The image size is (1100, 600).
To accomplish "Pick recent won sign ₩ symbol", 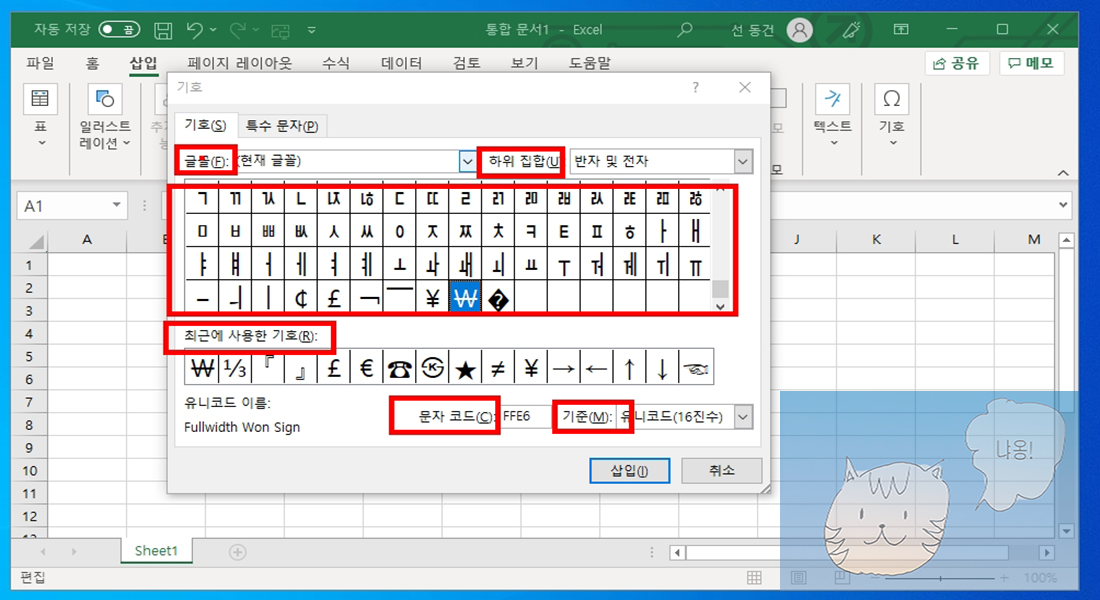I will click(x=202, y=367).
